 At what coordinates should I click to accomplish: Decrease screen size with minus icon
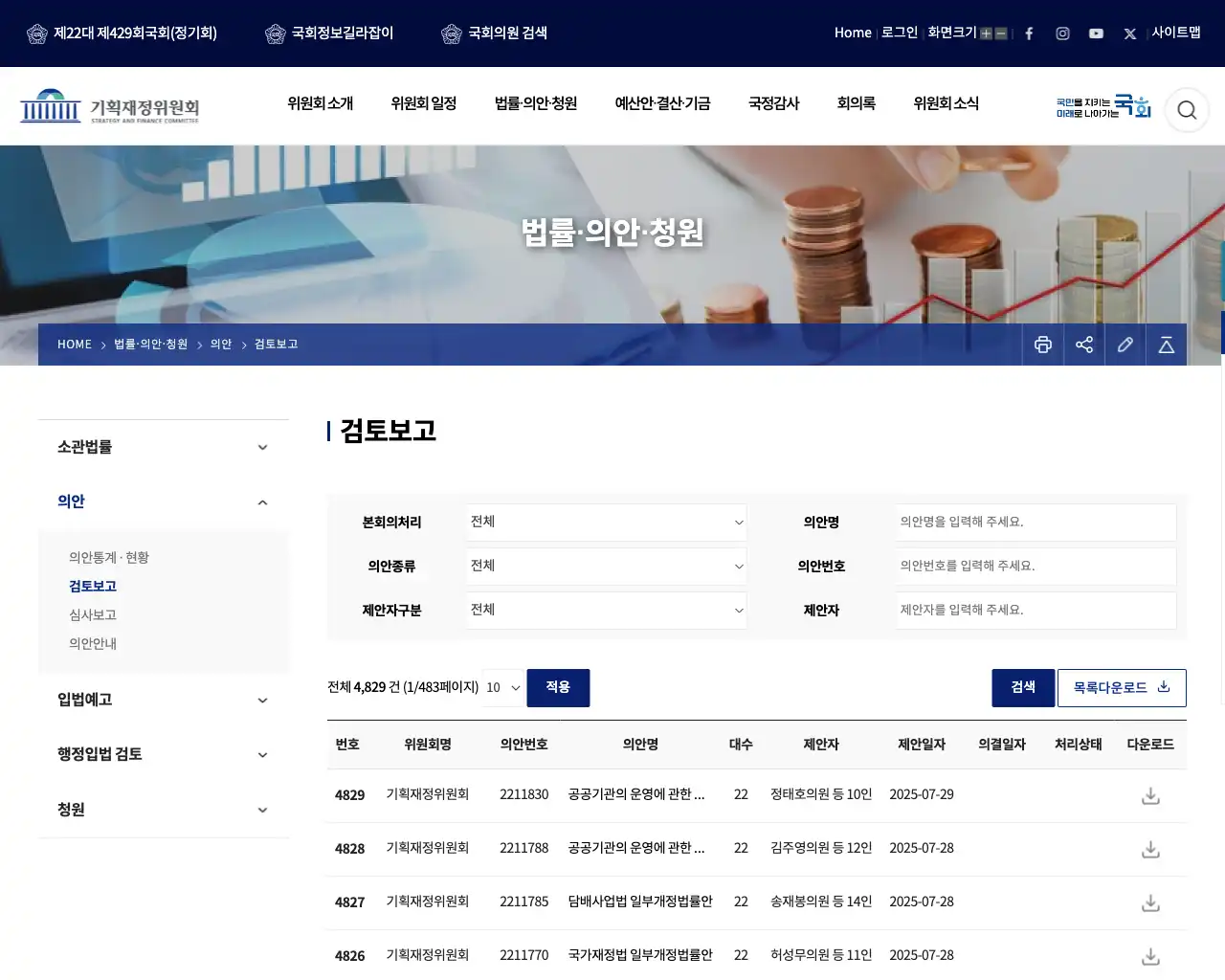tap(1001, 33)
